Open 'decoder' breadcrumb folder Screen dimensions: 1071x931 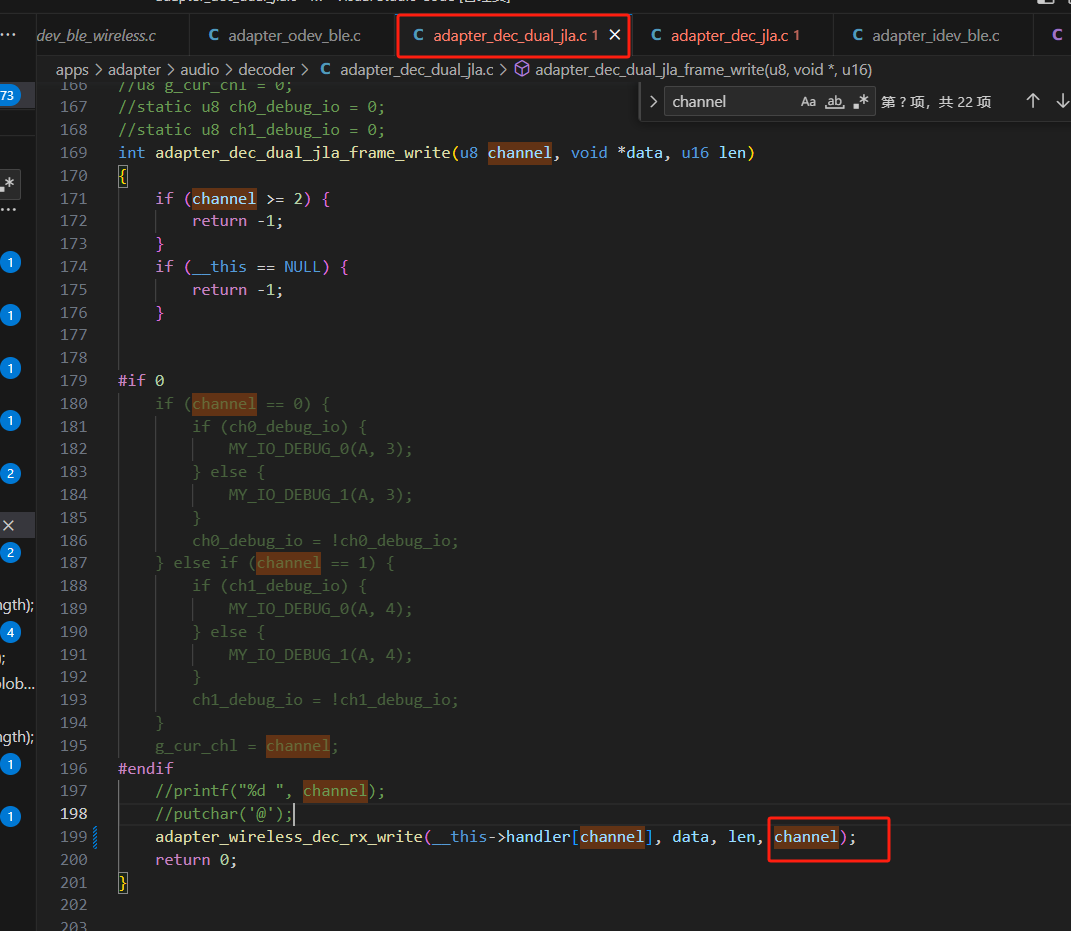click(x=266, y=70)
